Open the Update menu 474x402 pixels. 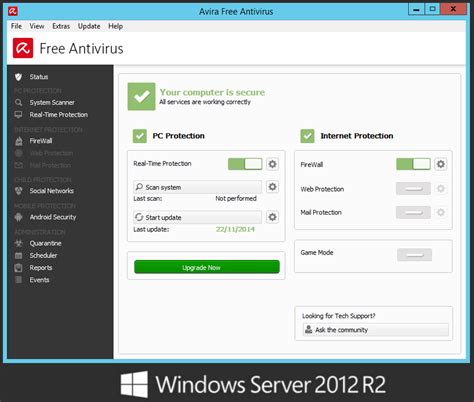click(x=89, y=26)
